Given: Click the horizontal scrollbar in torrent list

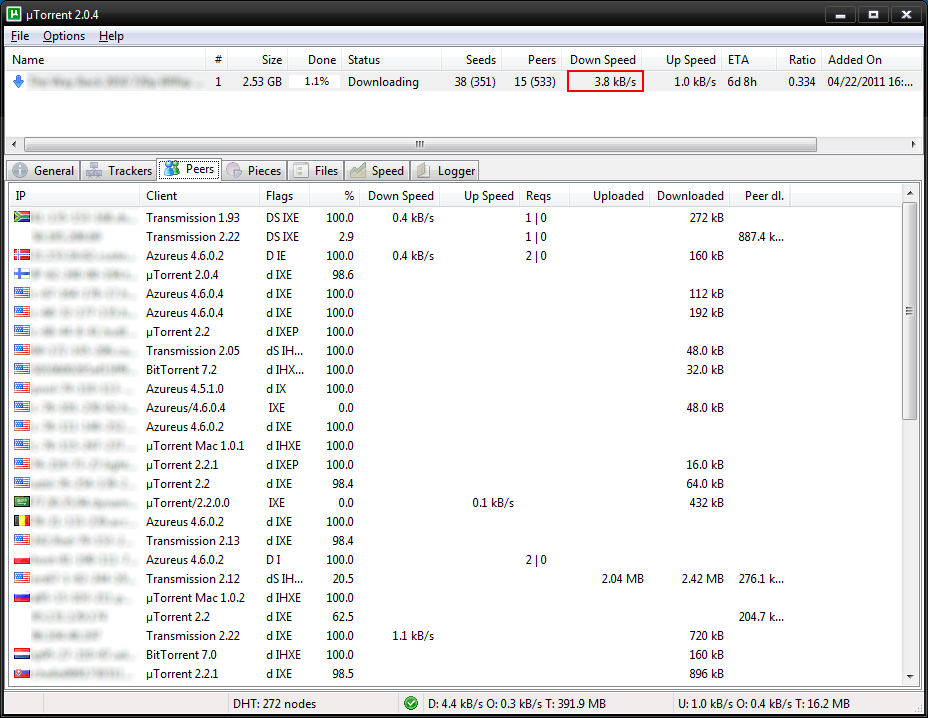Looking at the screenshot, I should click(x=420, y=144).
